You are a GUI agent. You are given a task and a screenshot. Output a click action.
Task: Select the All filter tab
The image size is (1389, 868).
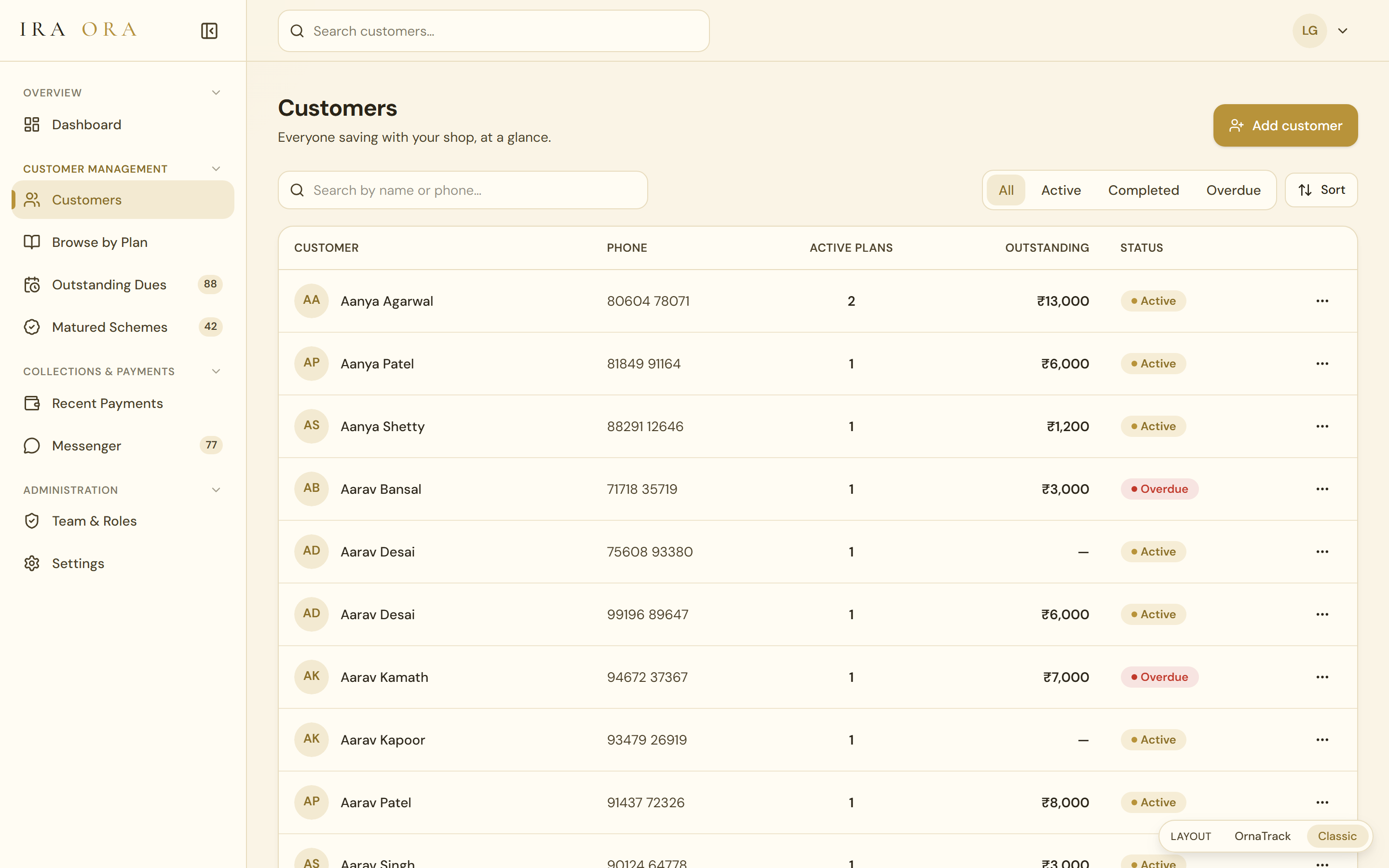(x=1006, y=190)
